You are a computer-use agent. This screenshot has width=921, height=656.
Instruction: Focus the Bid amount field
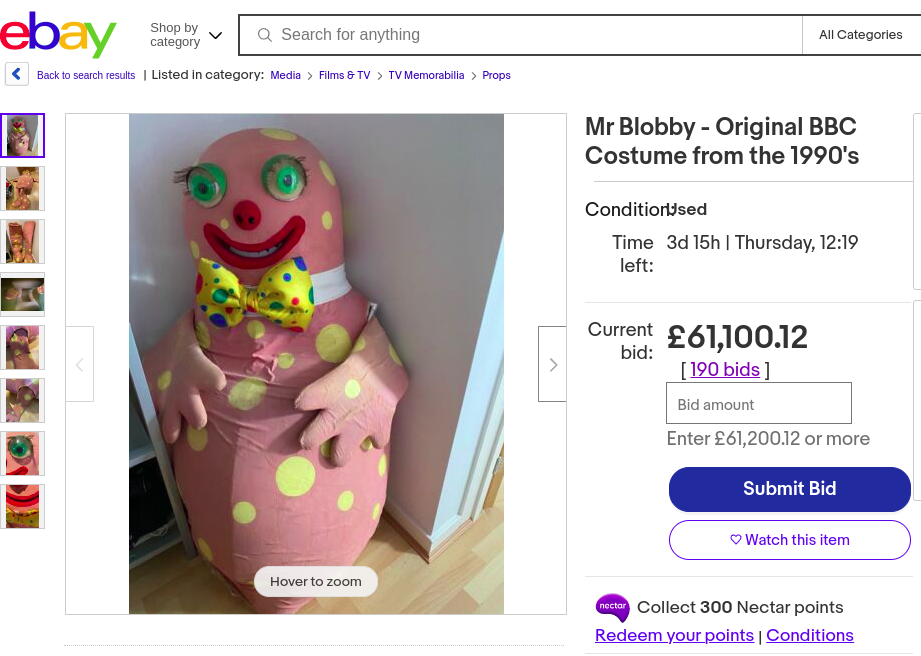pyautogui.click(x=758, y=403)
